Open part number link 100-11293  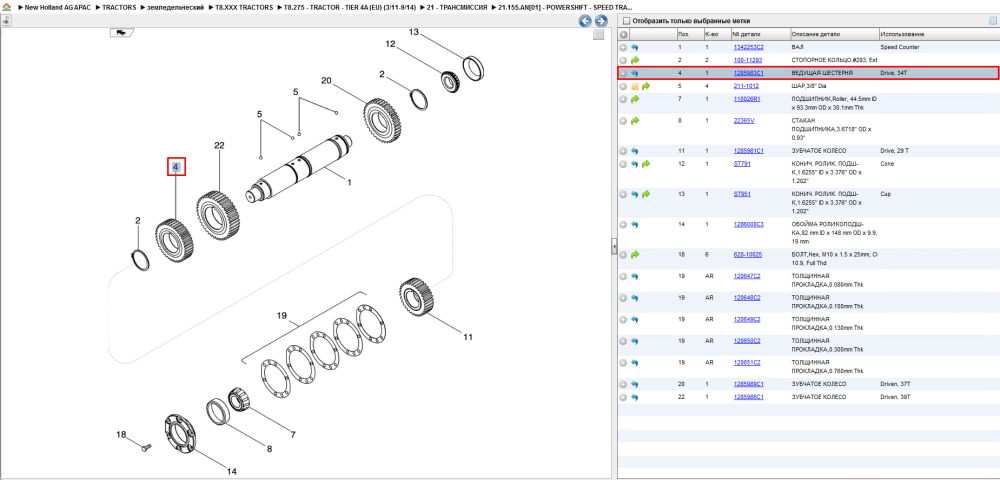click(x=746, y=60)
